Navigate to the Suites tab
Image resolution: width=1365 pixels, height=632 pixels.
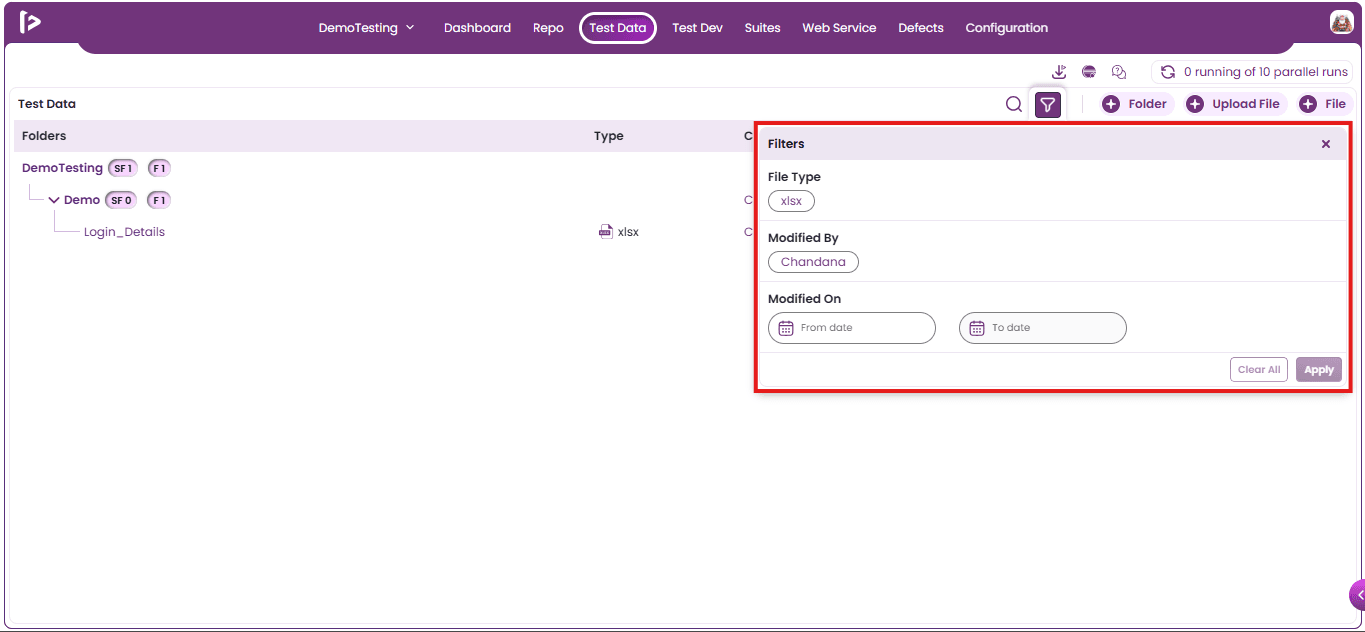762,28
